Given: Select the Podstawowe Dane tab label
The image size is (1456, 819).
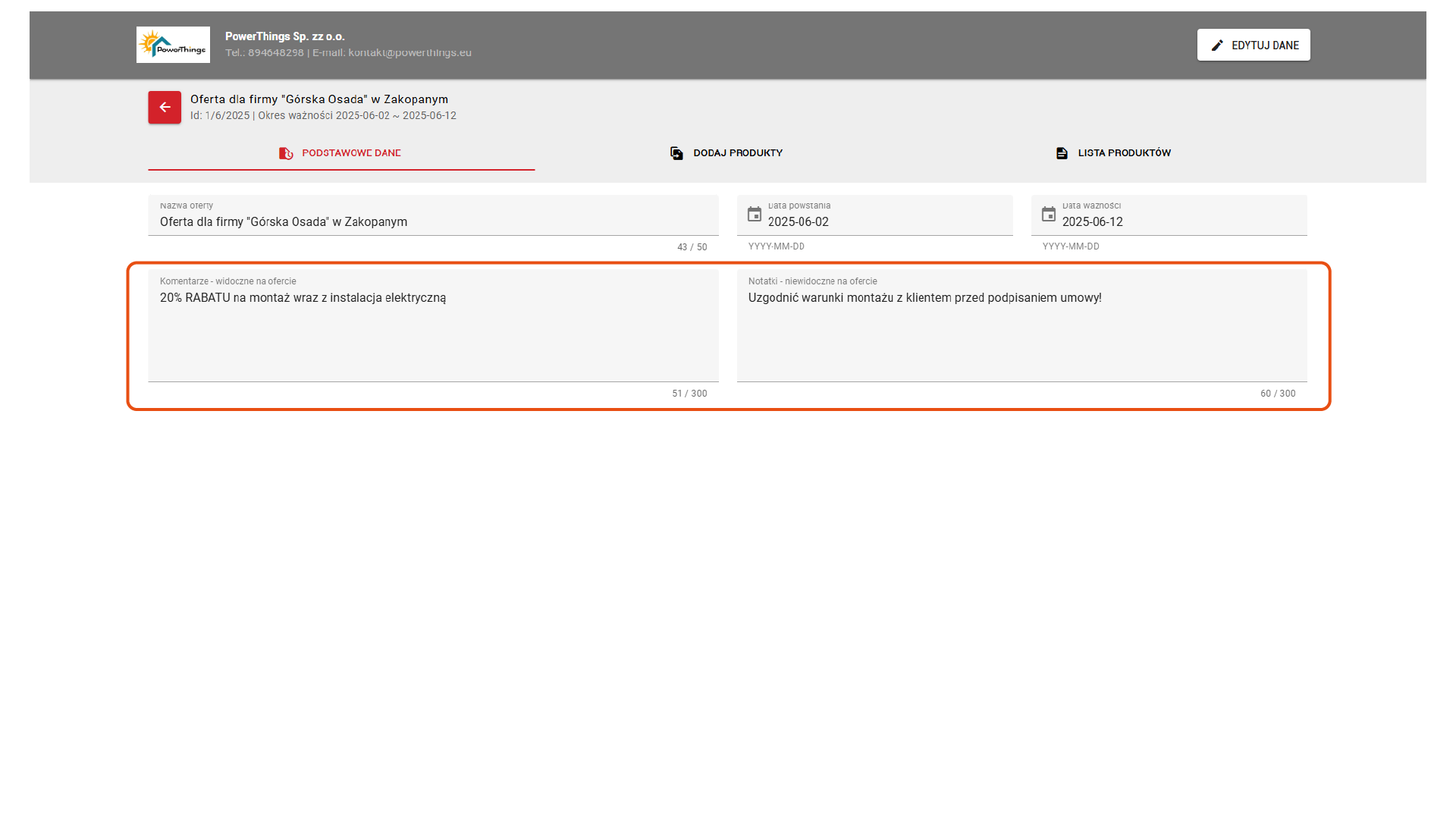Looking at the screenshot, I should click(351, 153).
